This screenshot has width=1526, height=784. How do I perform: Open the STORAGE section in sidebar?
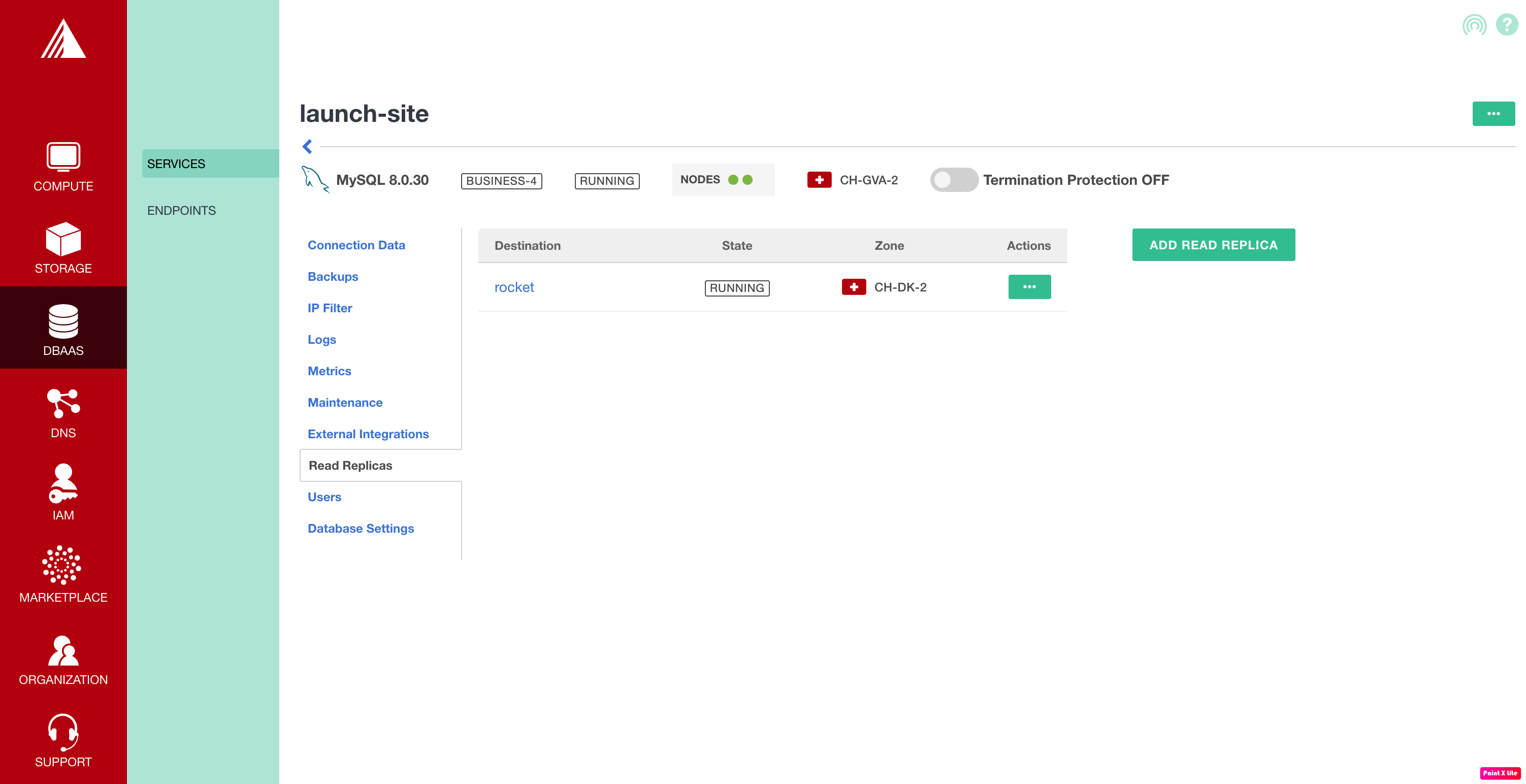pyautogui.click(x=63, y=249)
